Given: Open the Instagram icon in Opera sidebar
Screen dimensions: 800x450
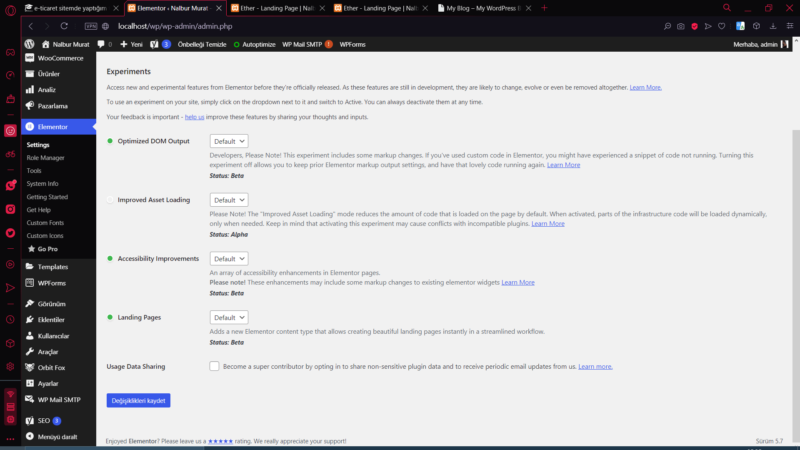Looking at the screenshot, I should (x=10, y=129).
